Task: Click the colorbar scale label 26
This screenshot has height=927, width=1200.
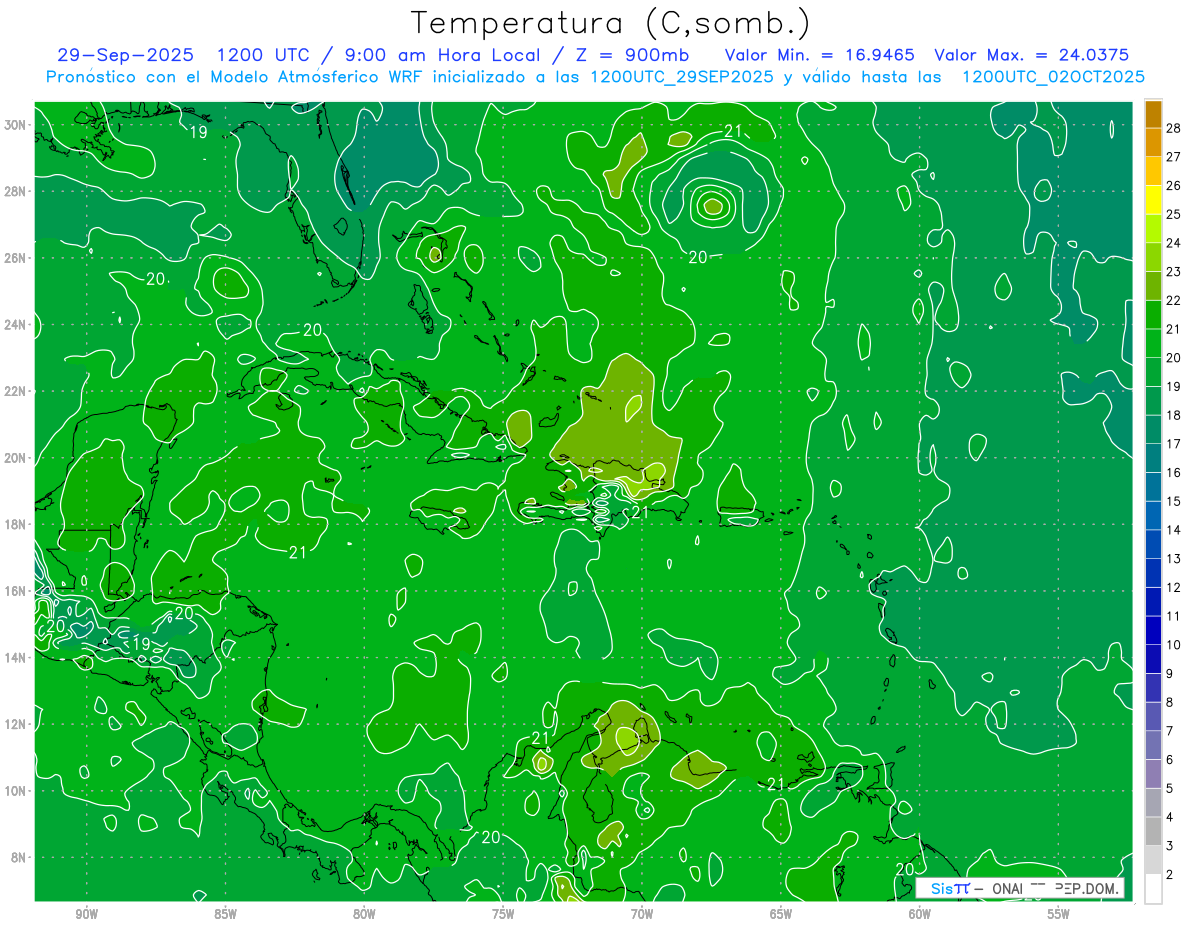Action: (1174, 185)
